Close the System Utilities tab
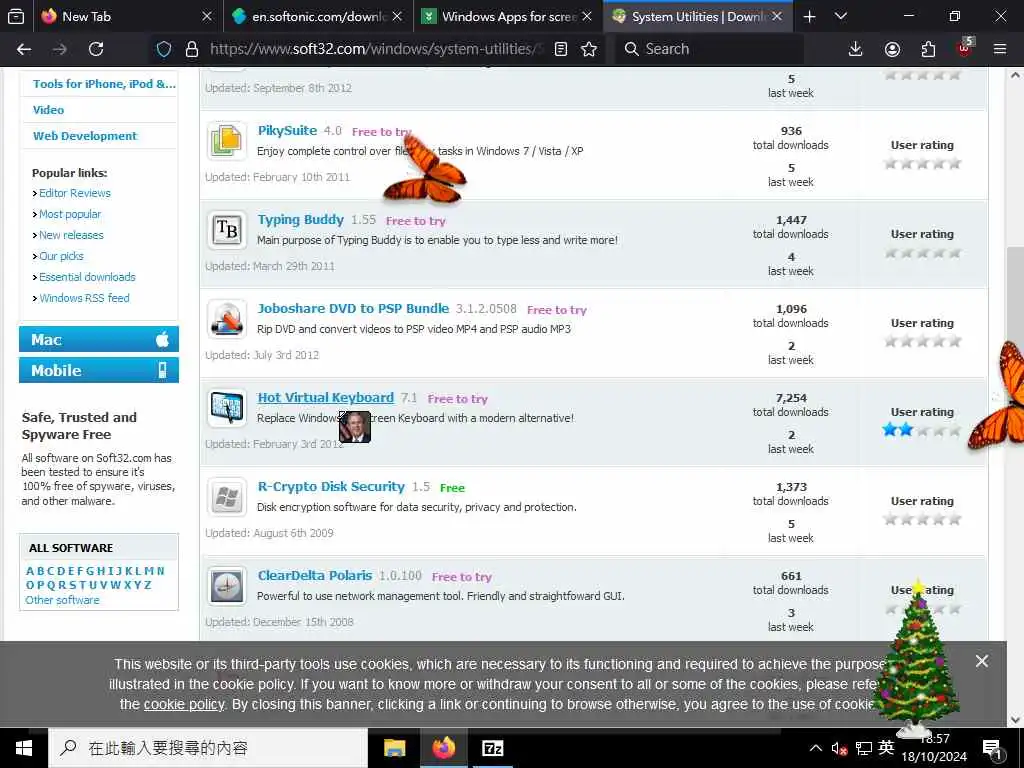 point(777,16)
